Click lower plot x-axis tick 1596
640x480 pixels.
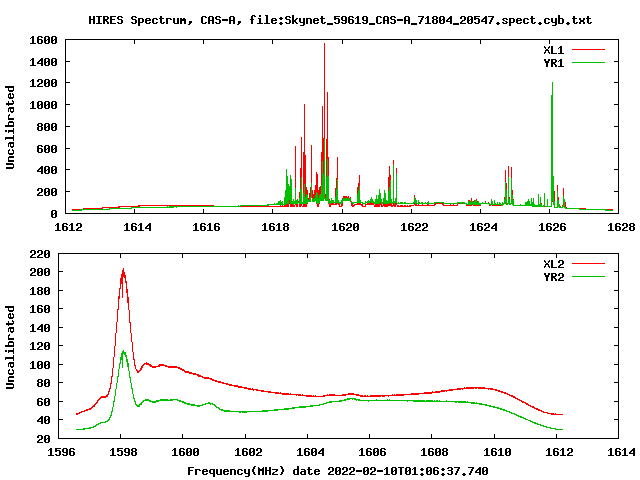(61, 452)
